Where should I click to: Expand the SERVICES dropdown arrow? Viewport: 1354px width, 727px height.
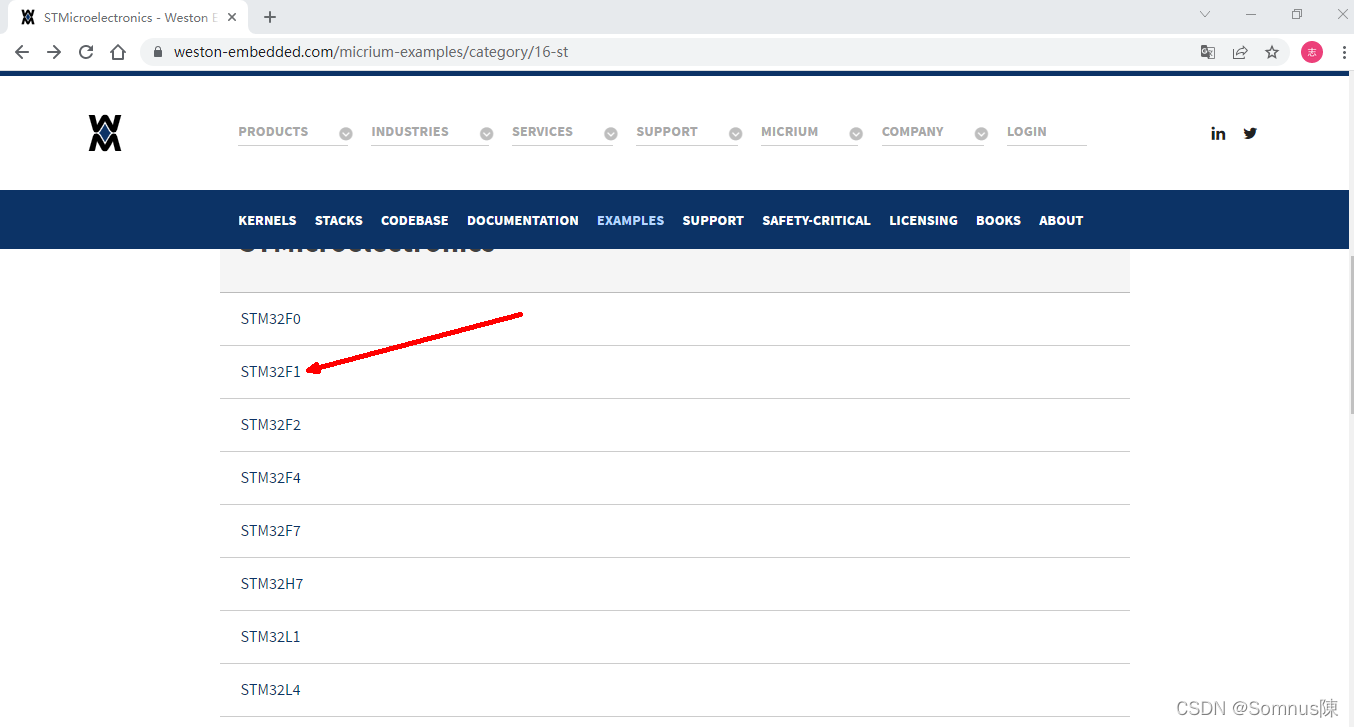[610, 133]
